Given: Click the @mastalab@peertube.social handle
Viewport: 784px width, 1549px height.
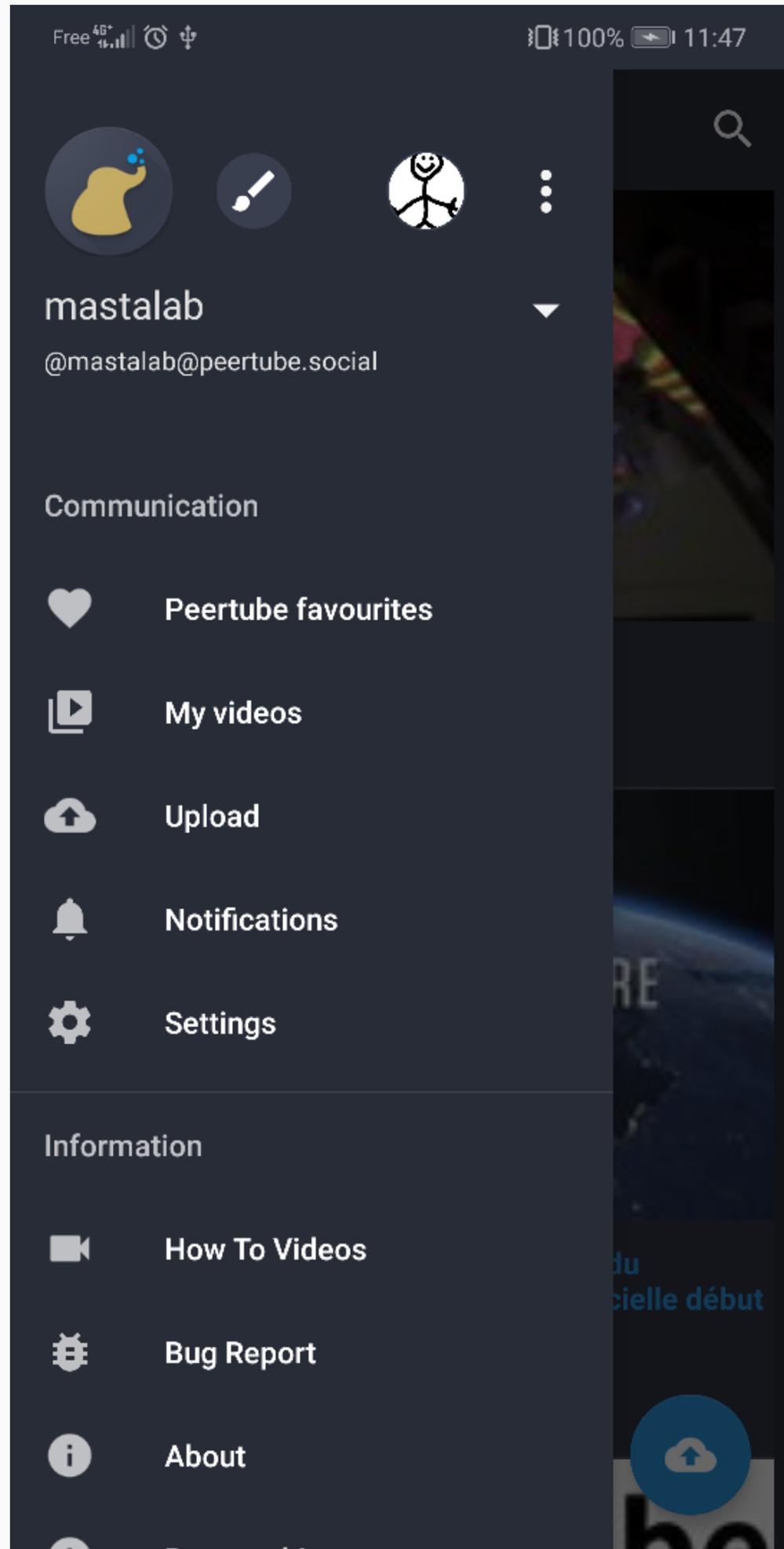Looking at the screenshot, I should coord(211,362).
